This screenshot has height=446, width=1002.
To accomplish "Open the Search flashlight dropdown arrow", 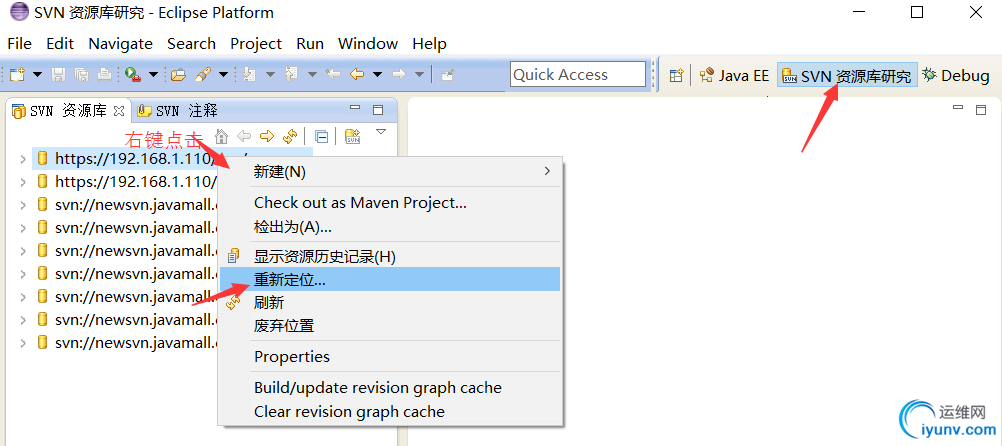I will point(223,75).
